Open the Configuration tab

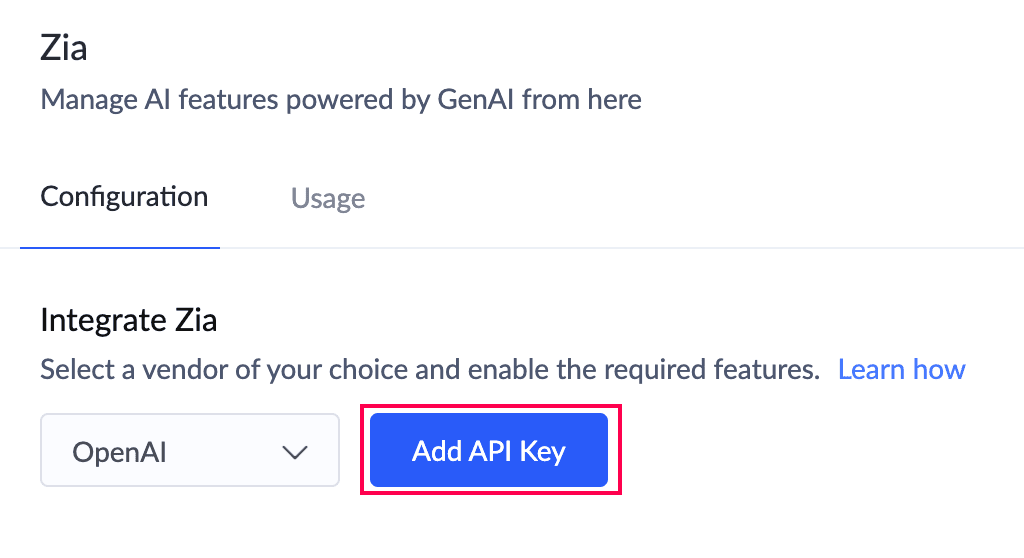coord(124,196)
